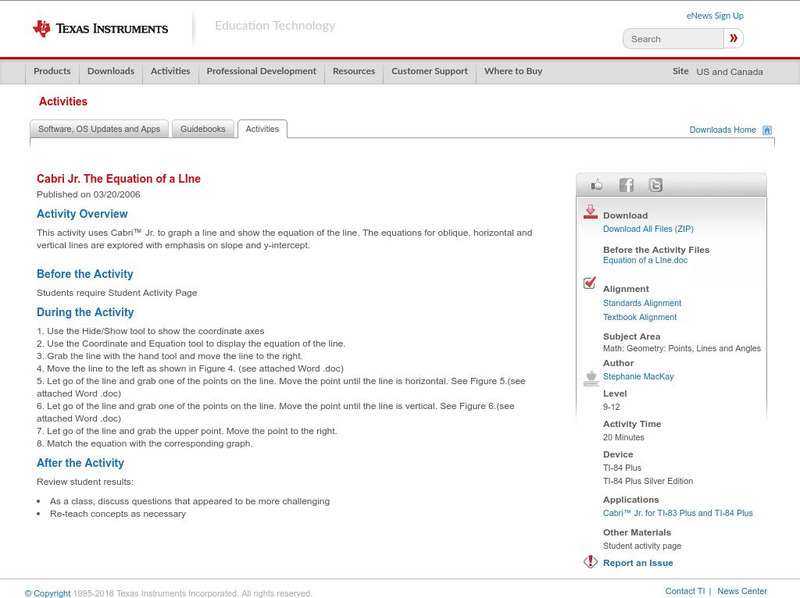Click Download All Files (ZIP)
This screenshot has width=800, height=598.
pyautogui.click(x=648, y=229)
